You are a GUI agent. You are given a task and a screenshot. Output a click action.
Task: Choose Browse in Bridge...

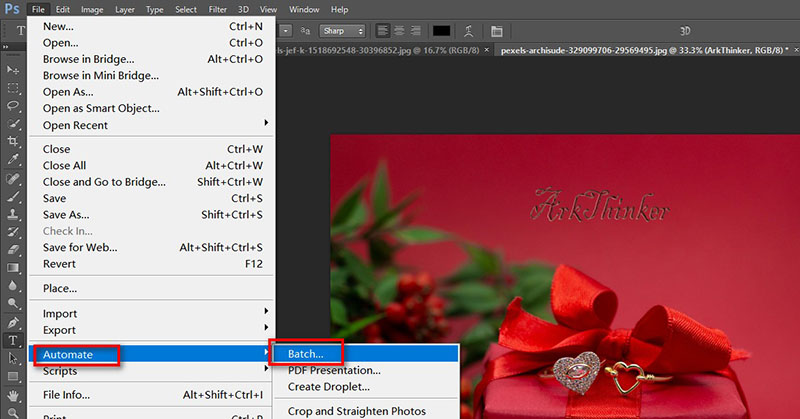coord(152,59)
